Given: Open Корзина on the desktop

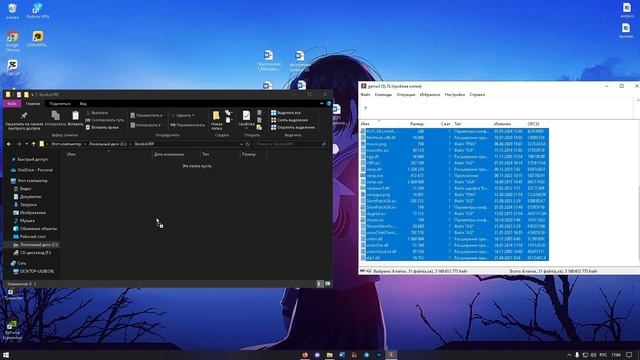Looking at the screenshot, I should (12, 11).
